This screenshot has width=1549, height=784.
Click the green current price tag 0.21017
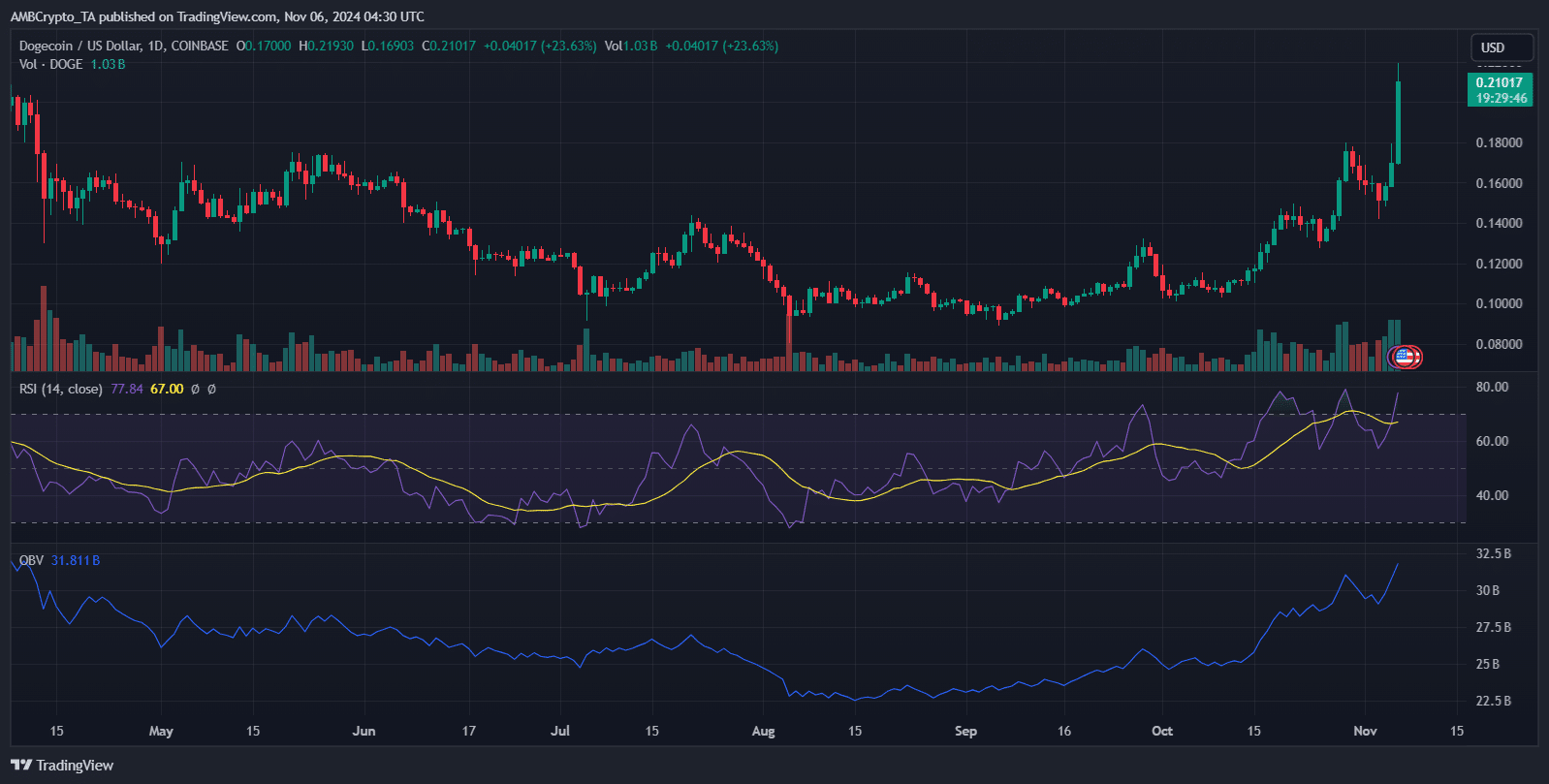coord(1500,90)
